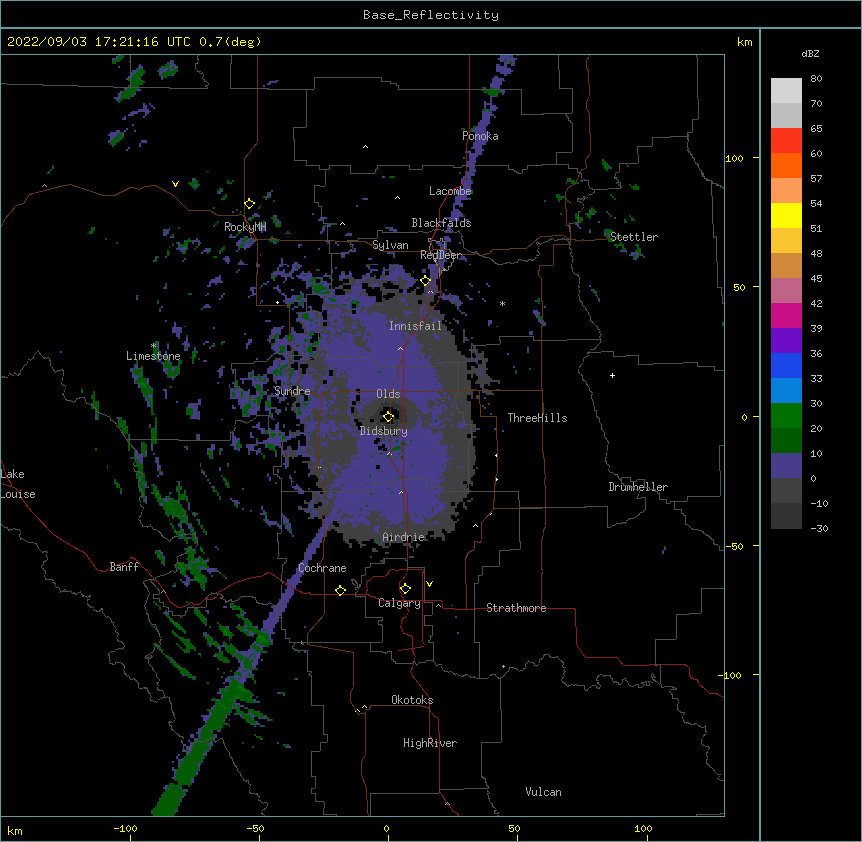The image size is (862, 842).
Task: Click the yellow V marker northeast of Calgary
Action: tap(429, 584)
